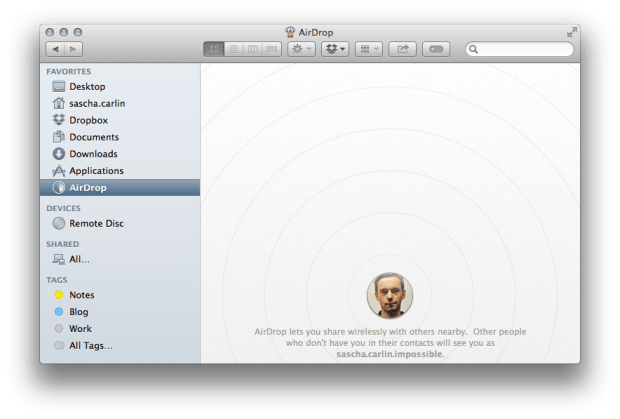Go back with the left arrow
The height and width of the screenshot is (419, 620).
55,49
